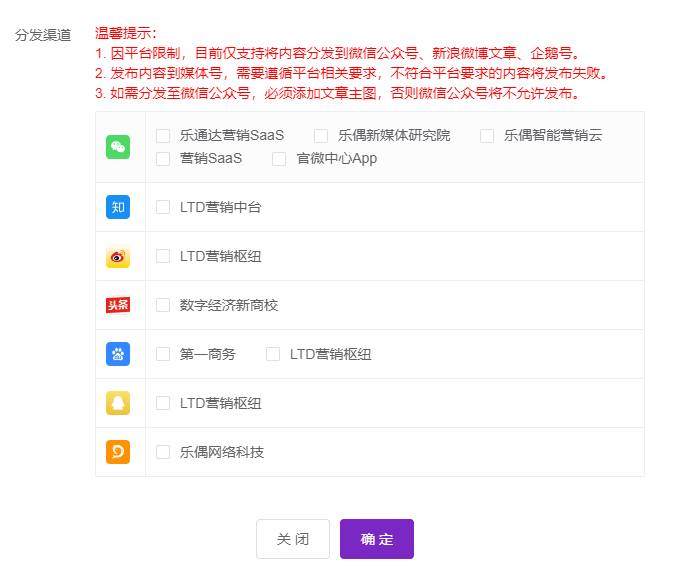Check LTD营销枢纽 in the QQ penguin row
The image size is (675, 581).
click(x=163, y=403)
